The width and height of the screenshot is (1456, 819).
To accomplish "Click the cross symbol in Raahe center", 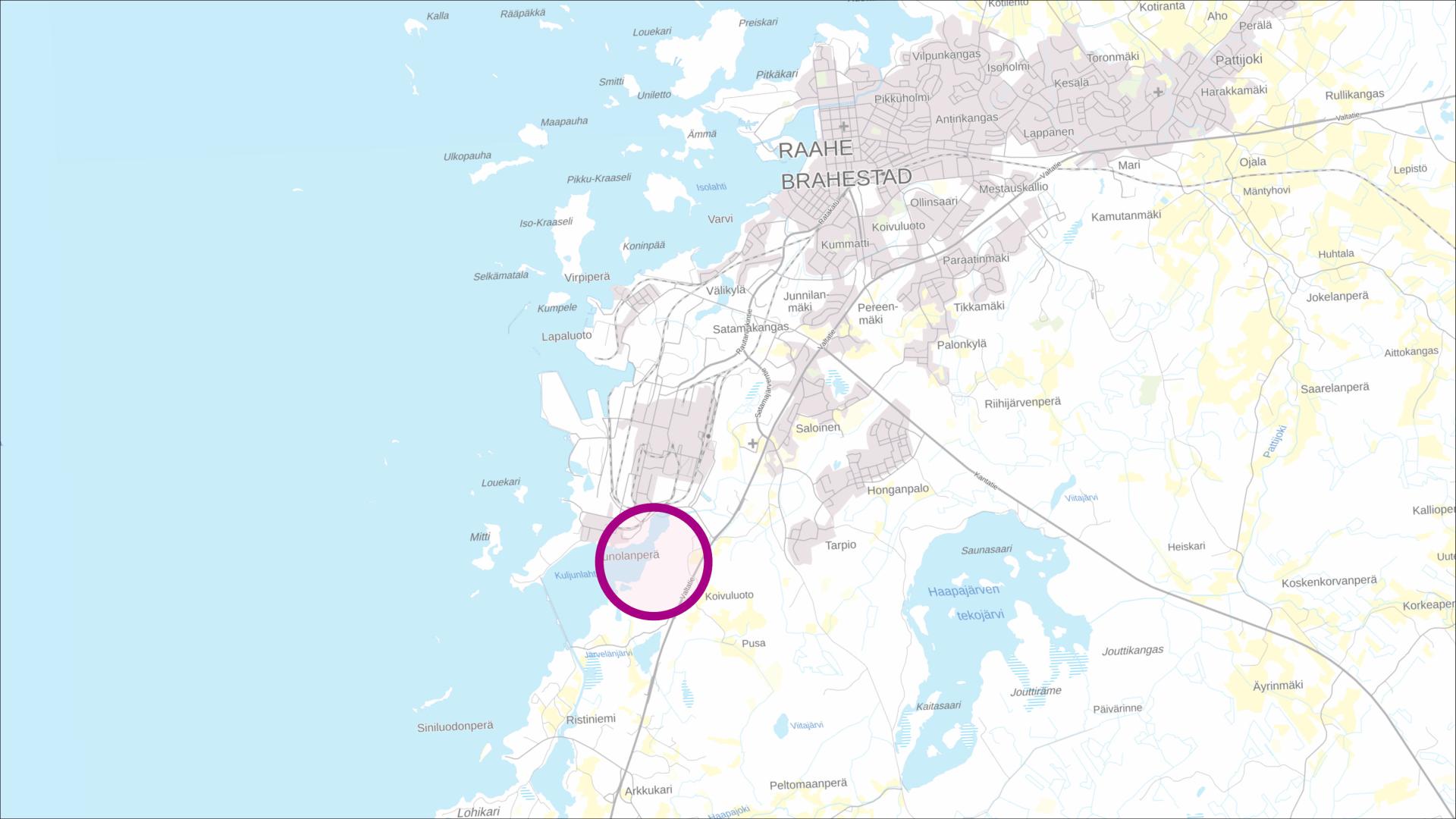I will [x=843, y=126].
